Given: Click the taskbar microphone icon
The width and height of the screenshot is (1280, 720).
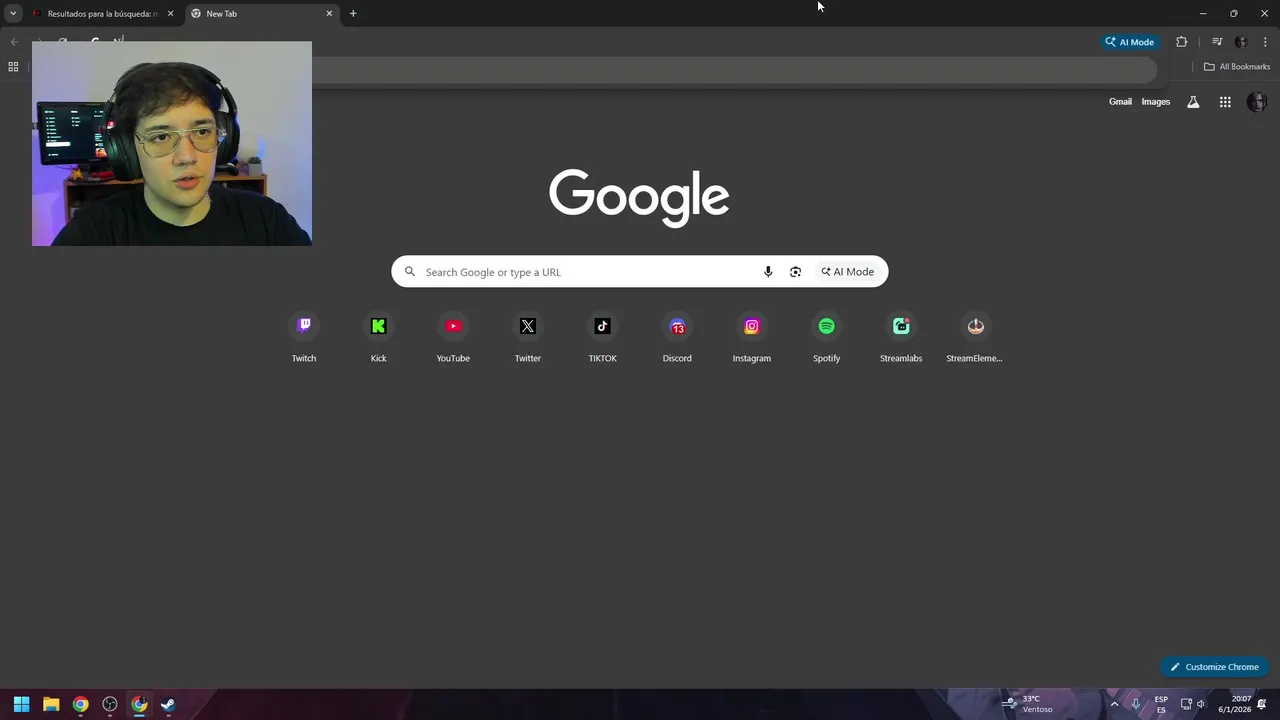Looking at the screenshot, I should (x=1136, y=704).
